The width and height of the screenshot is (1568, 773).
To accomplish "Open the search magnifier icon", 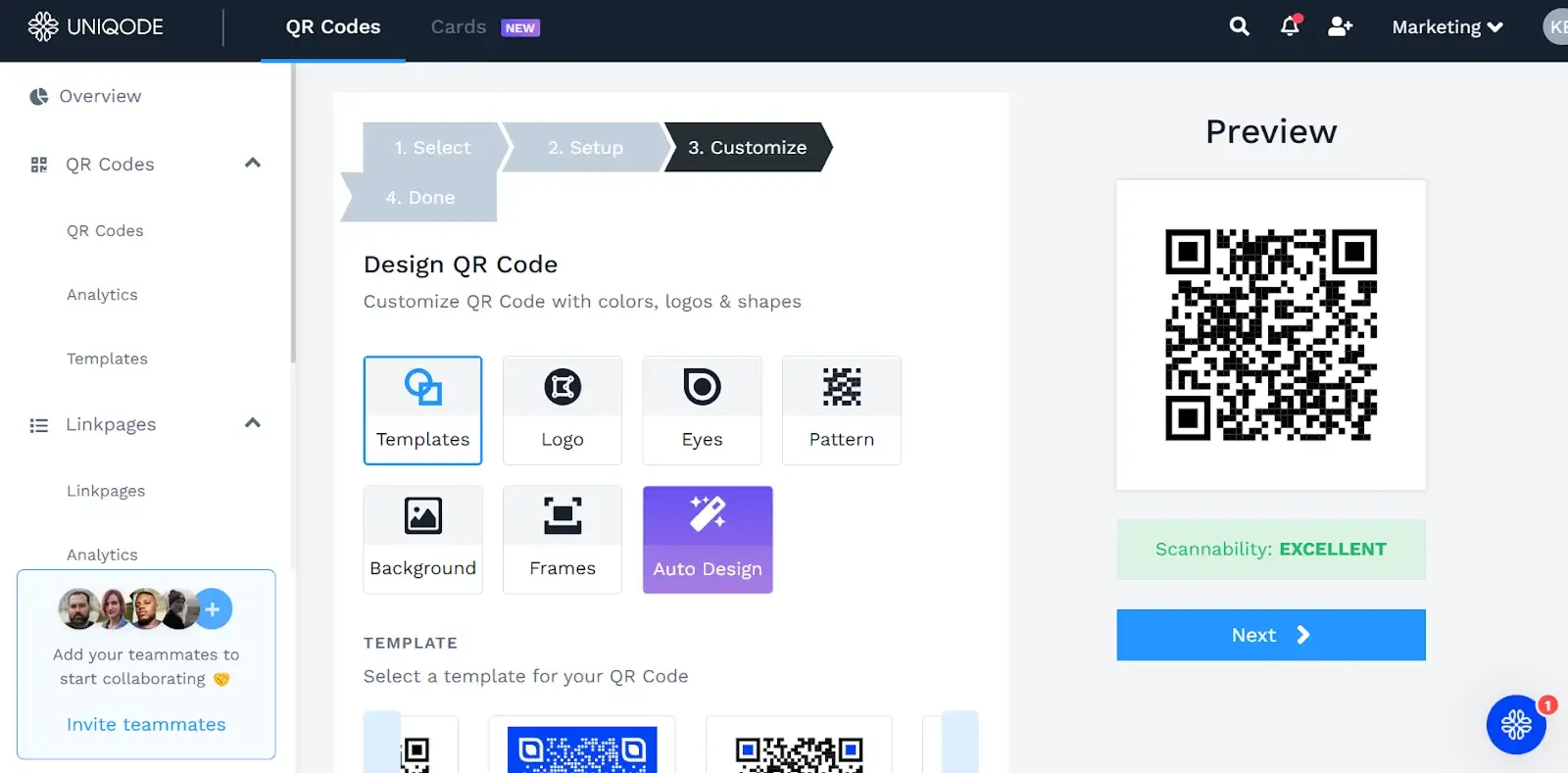I will 1240,26.
